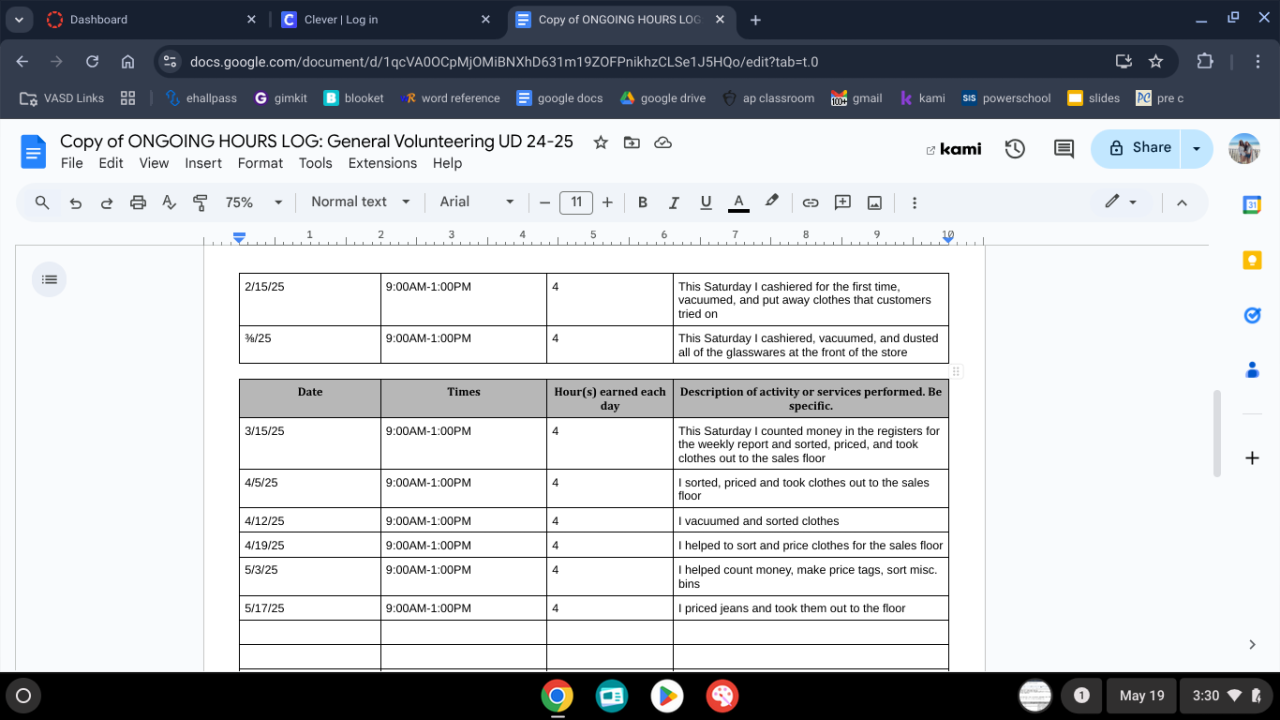Star this document
This screenshot has width=1280, height=720.
(x=601, y=143)
